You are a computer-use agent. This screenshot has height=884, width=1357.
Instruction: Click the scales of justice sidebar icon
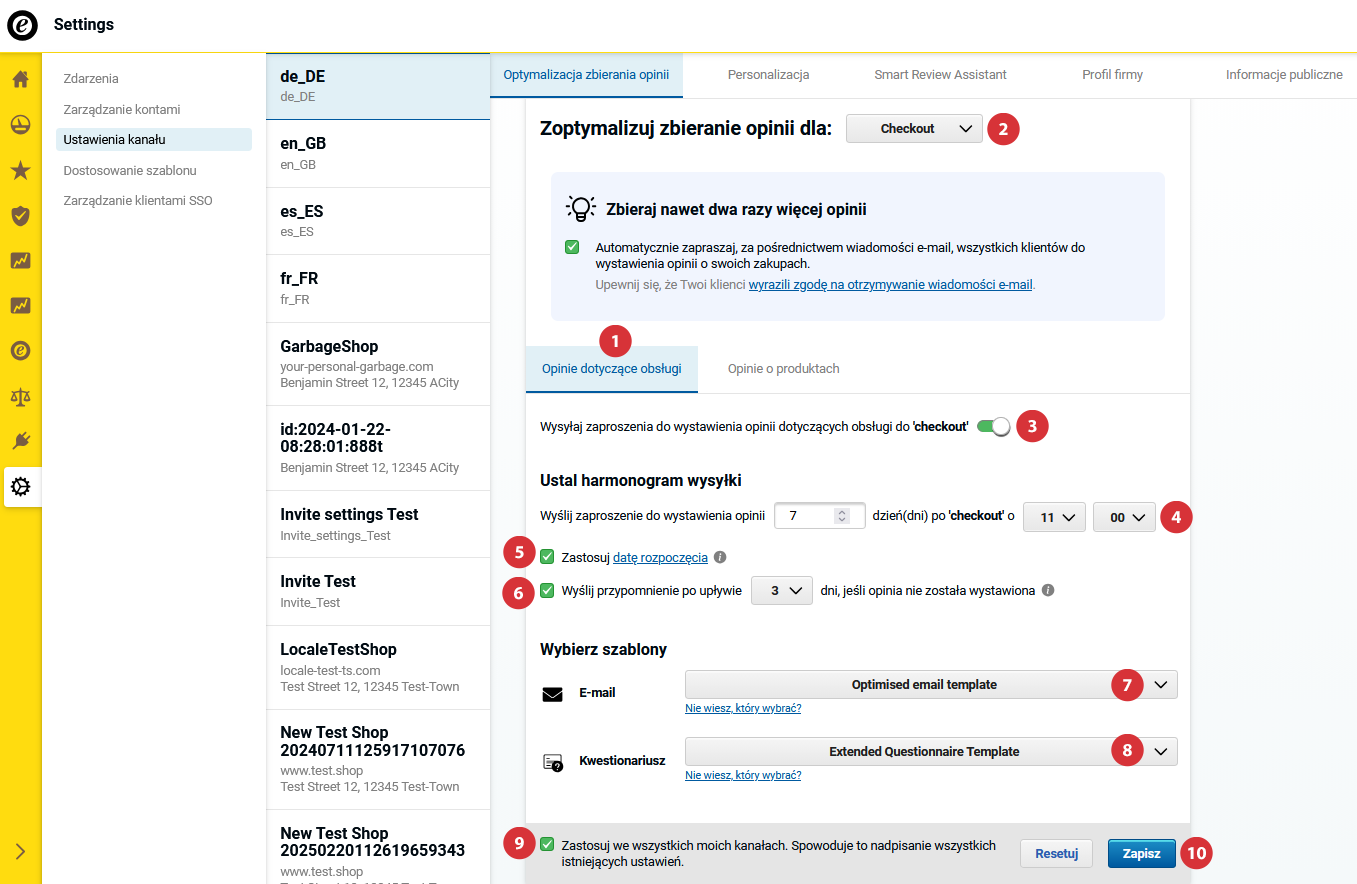click(20, 396)
